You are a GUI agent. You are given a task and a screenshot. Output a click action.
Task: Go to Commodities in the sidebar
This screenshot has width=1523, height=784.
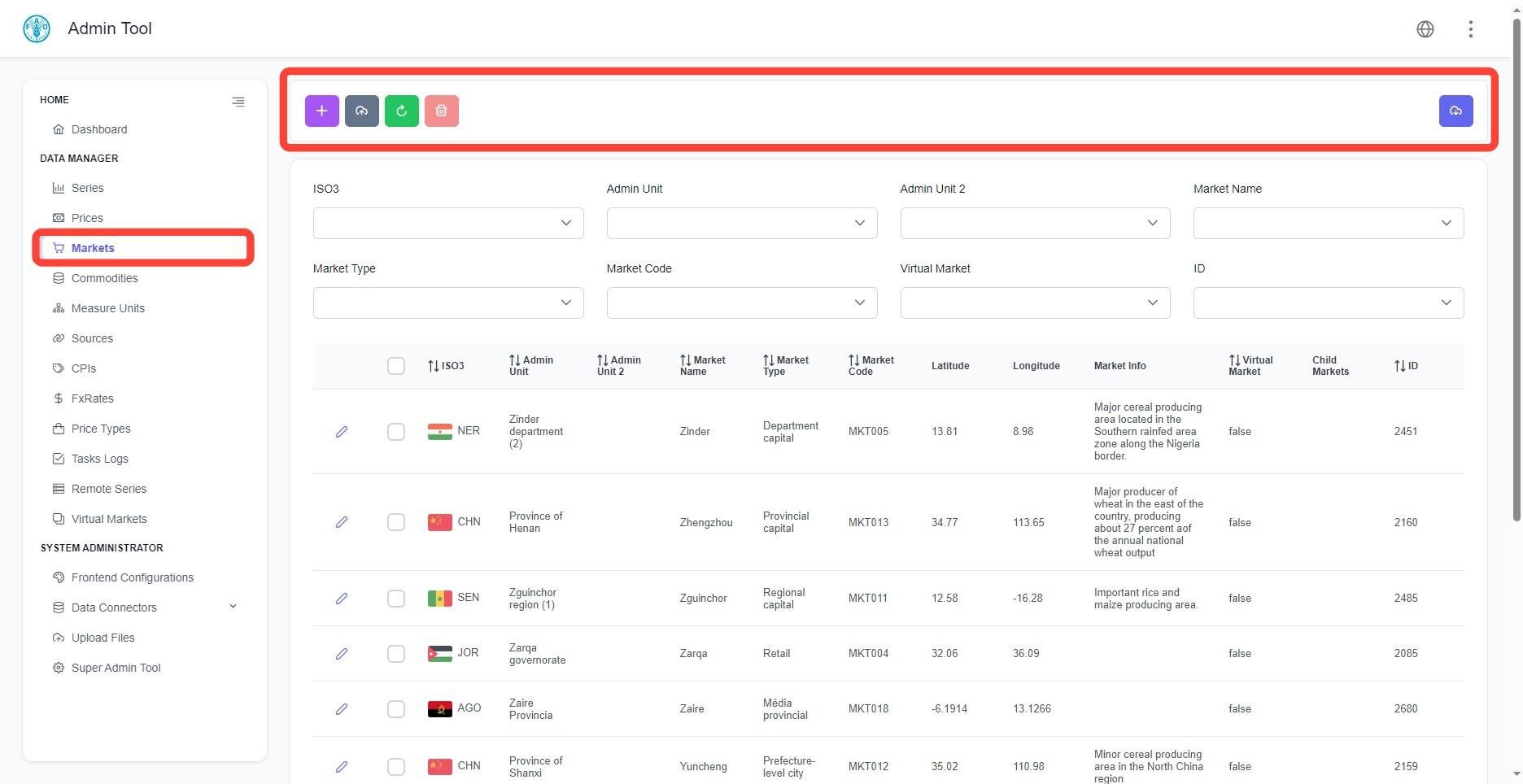[x=104, y=278]
